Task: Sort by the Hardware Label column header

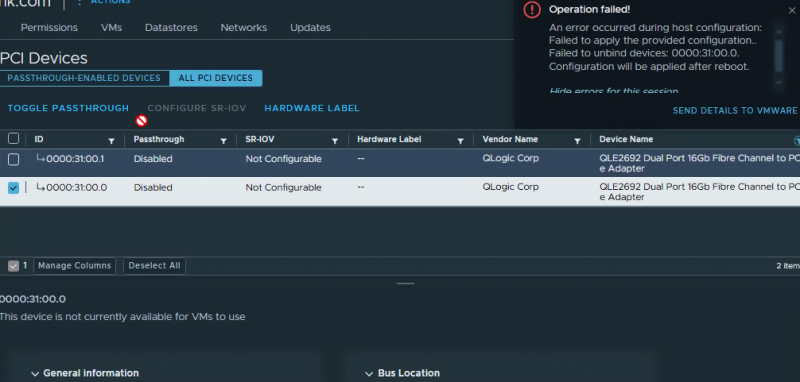Action: (389, 139)
